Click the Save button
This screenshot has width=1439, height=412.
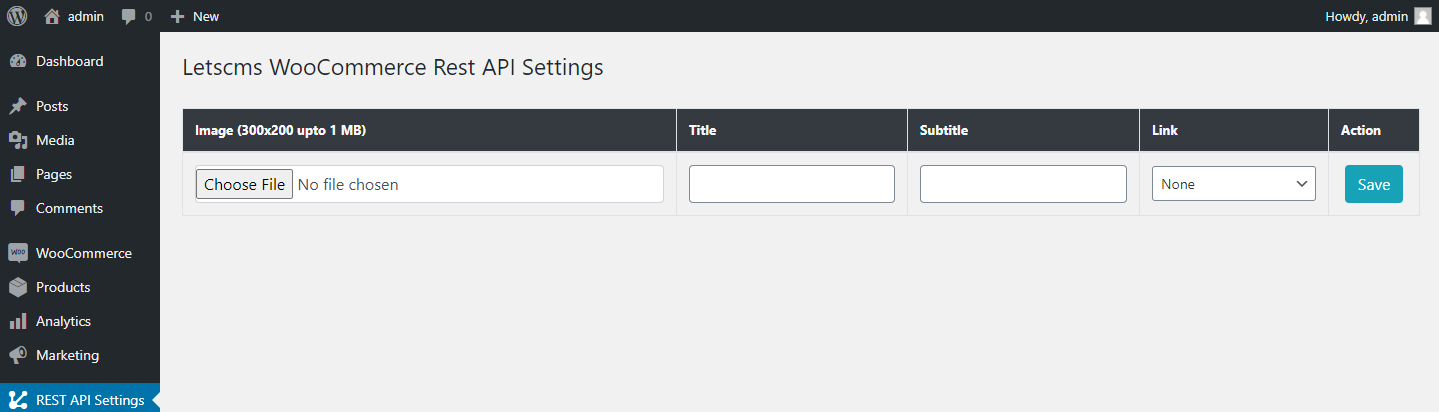coord(1373,184)
